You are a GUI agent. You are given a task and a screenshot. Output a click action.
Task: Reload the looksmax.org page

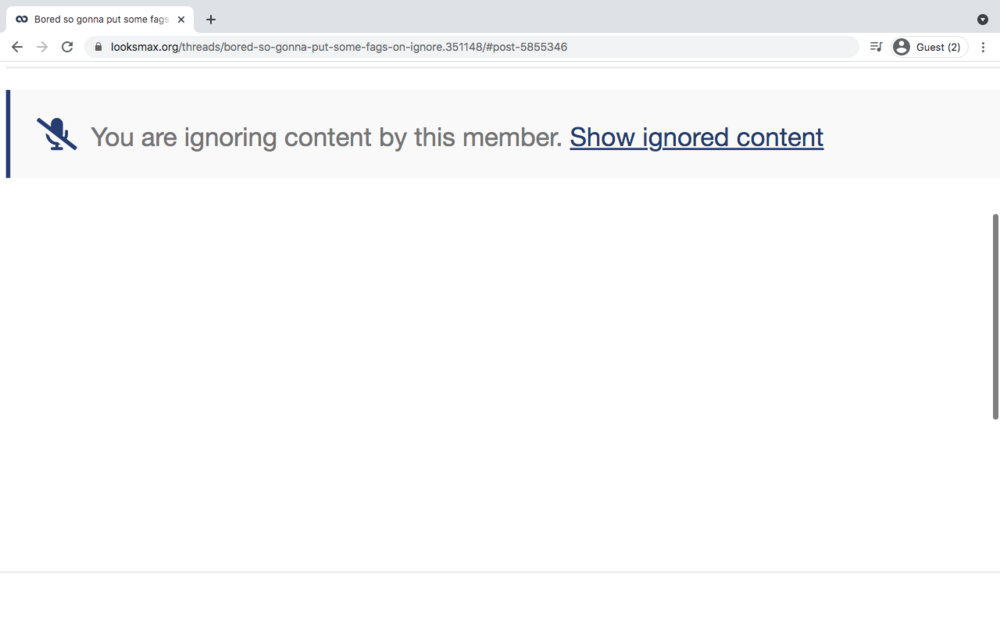pyautogui.click(x=67, y=47)
